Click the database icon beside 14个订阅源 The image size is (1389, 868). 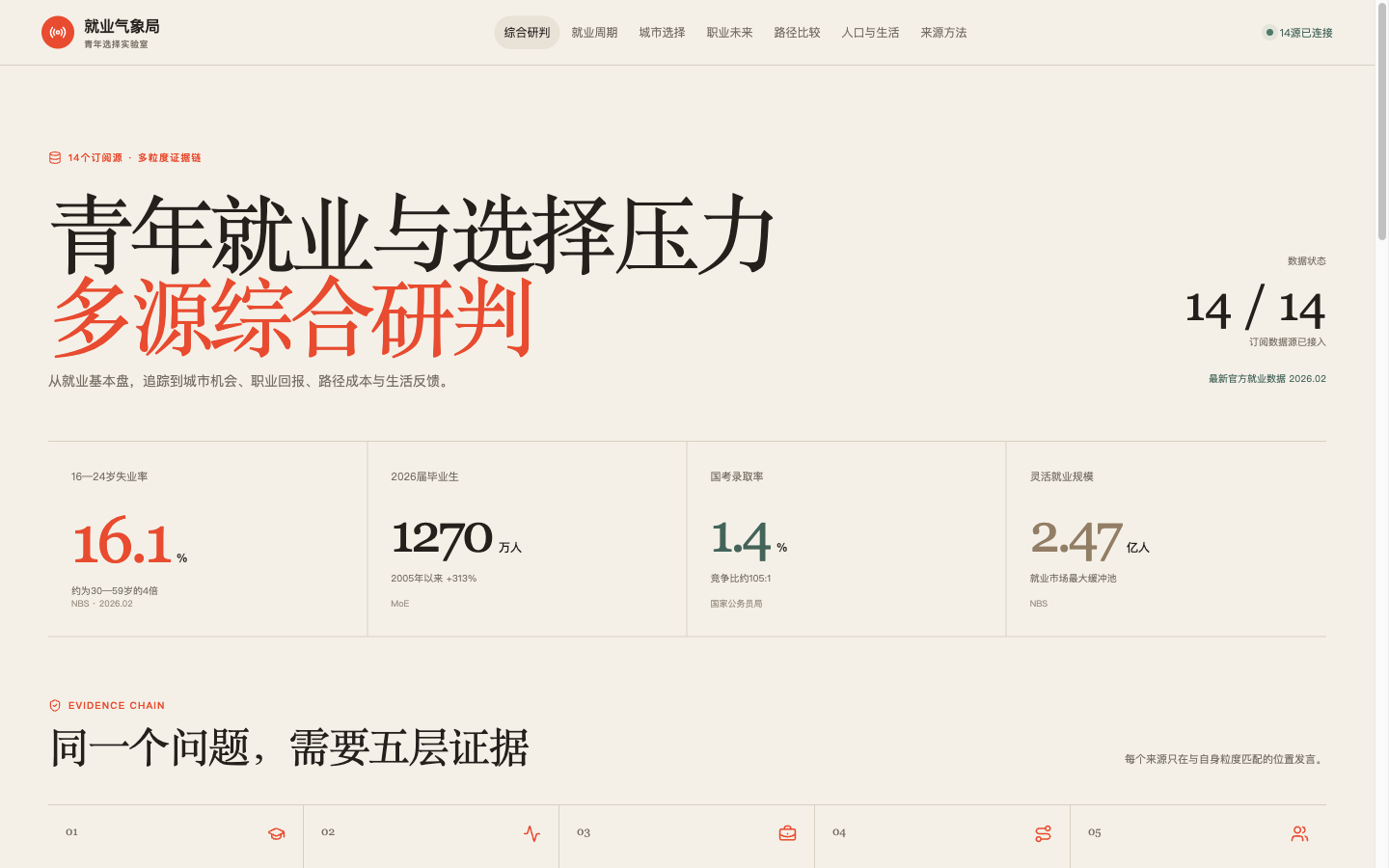(55, 158)
